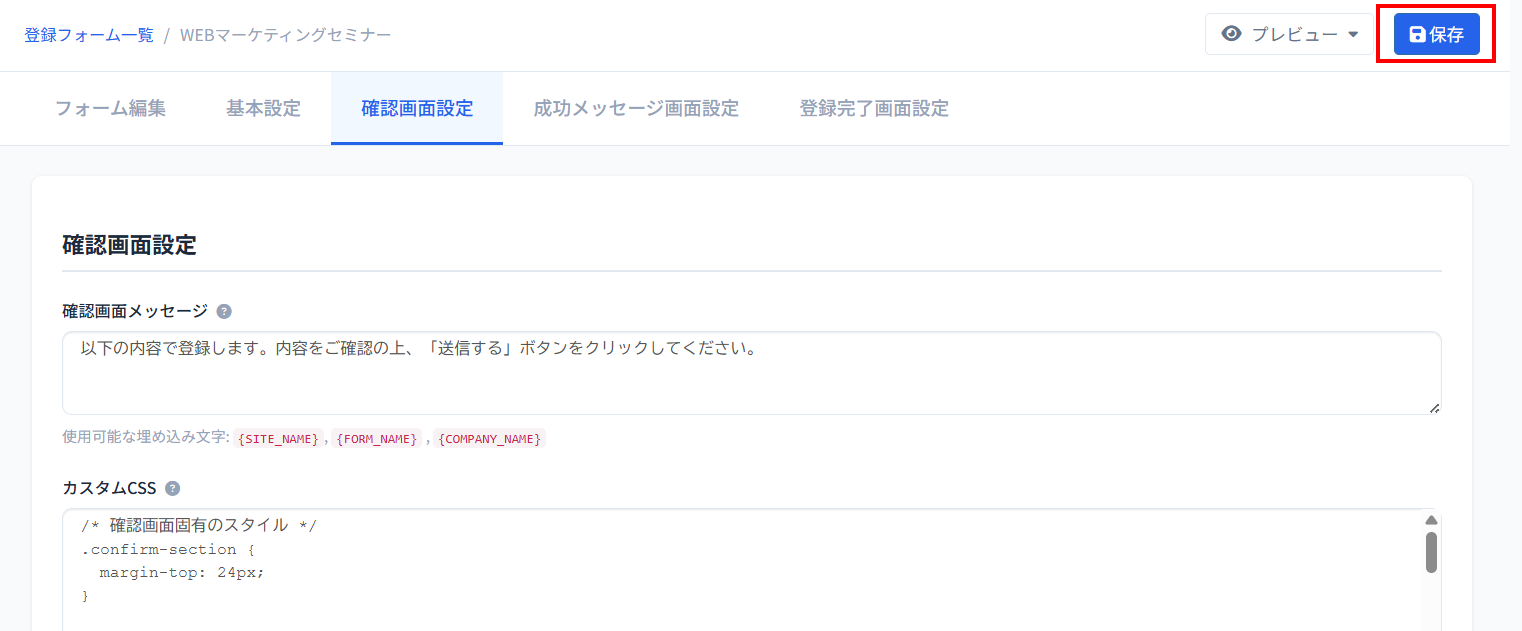Click the 登録フォーム一覧 breadcrumb link
The width and height of the screenshot is (1522, 631).
(x=88, y=33)
